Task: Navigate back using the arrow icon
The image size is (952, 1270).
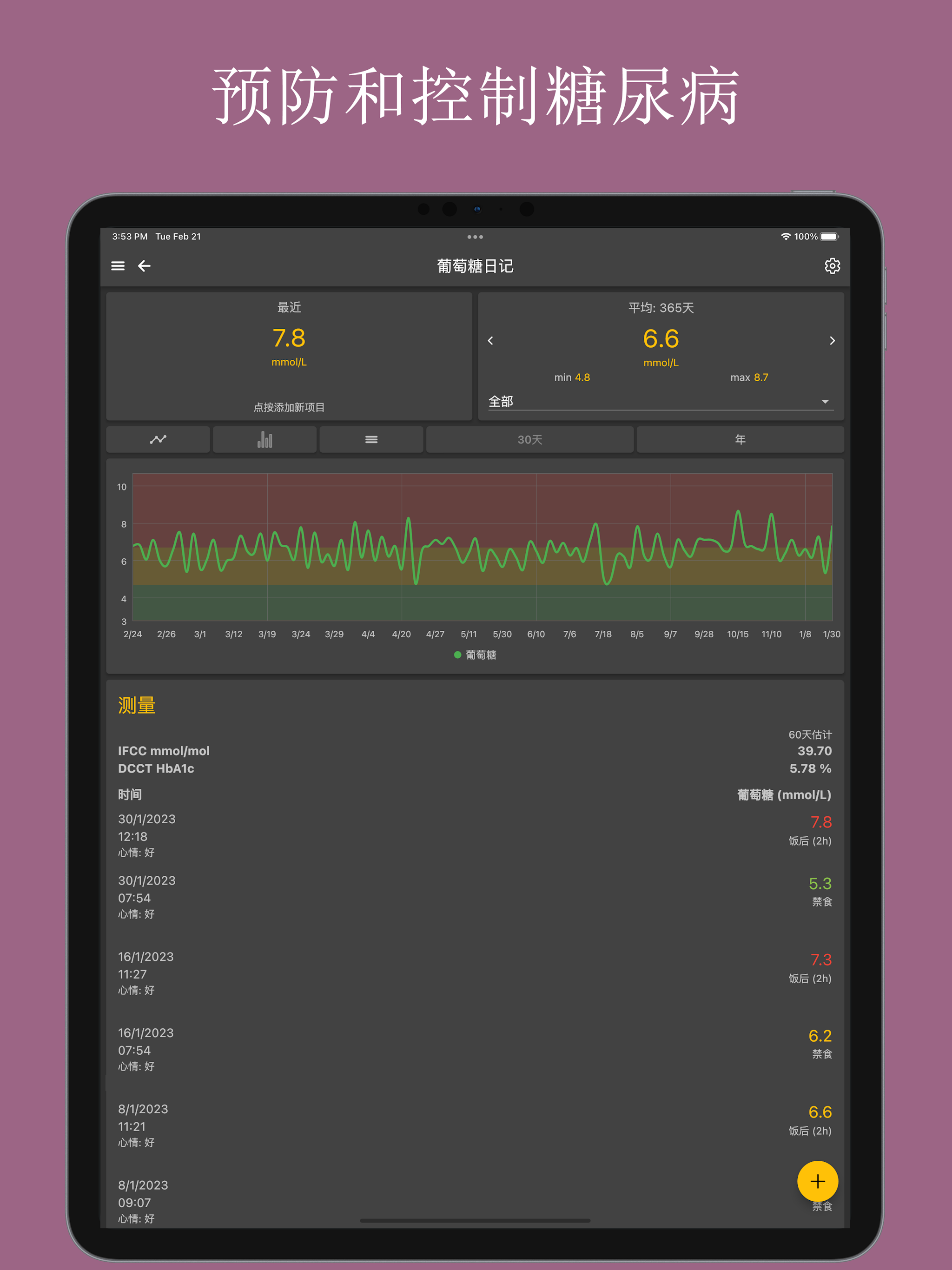Action: point(144,266)
